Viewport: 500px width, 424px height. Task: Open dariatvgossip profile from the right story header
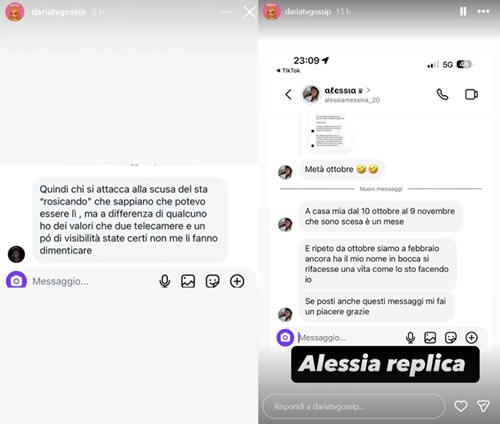pyautogui.click(x=307, y=12)
